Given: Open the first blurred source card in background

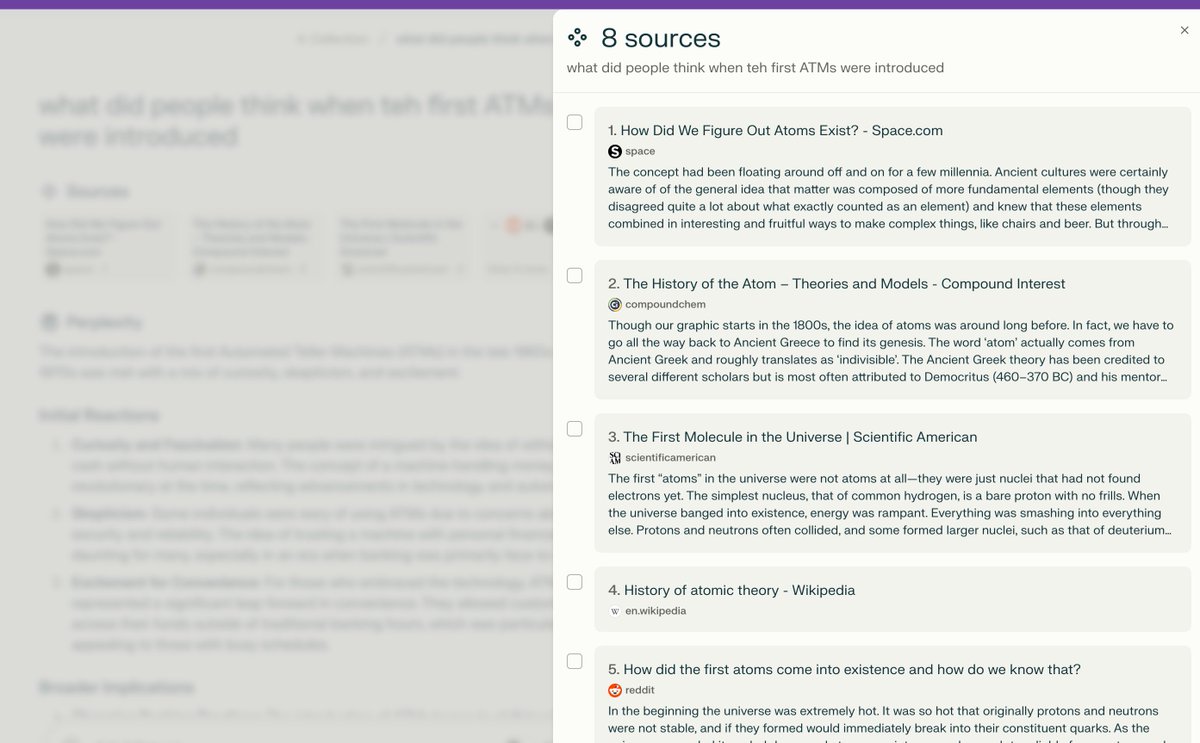Looking at the screenshot, I should [x=108, y=245].
